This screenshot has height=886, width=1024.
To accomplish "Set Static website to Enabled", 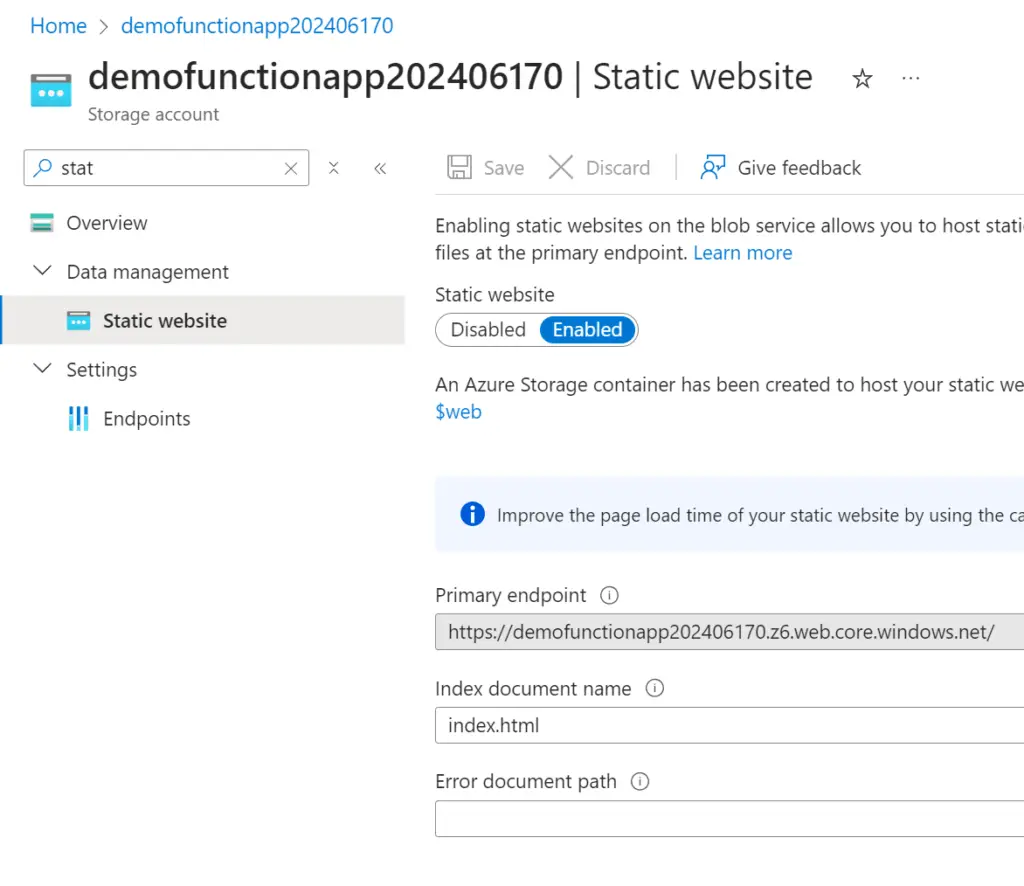I will [587, 330].
